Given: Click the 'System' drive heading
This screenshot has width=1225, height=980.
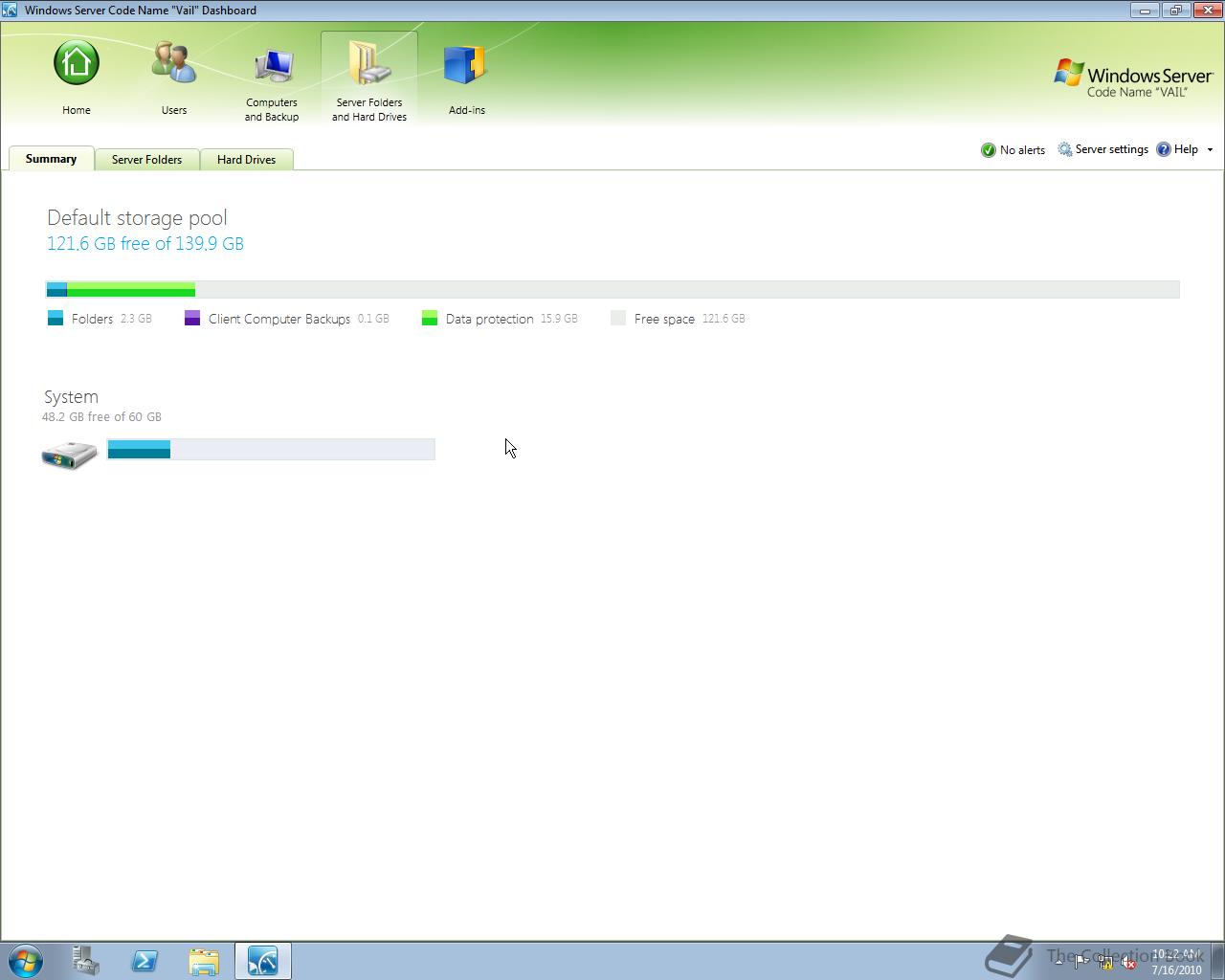Looking at the screenshot, I should click(x=71, y=396).
